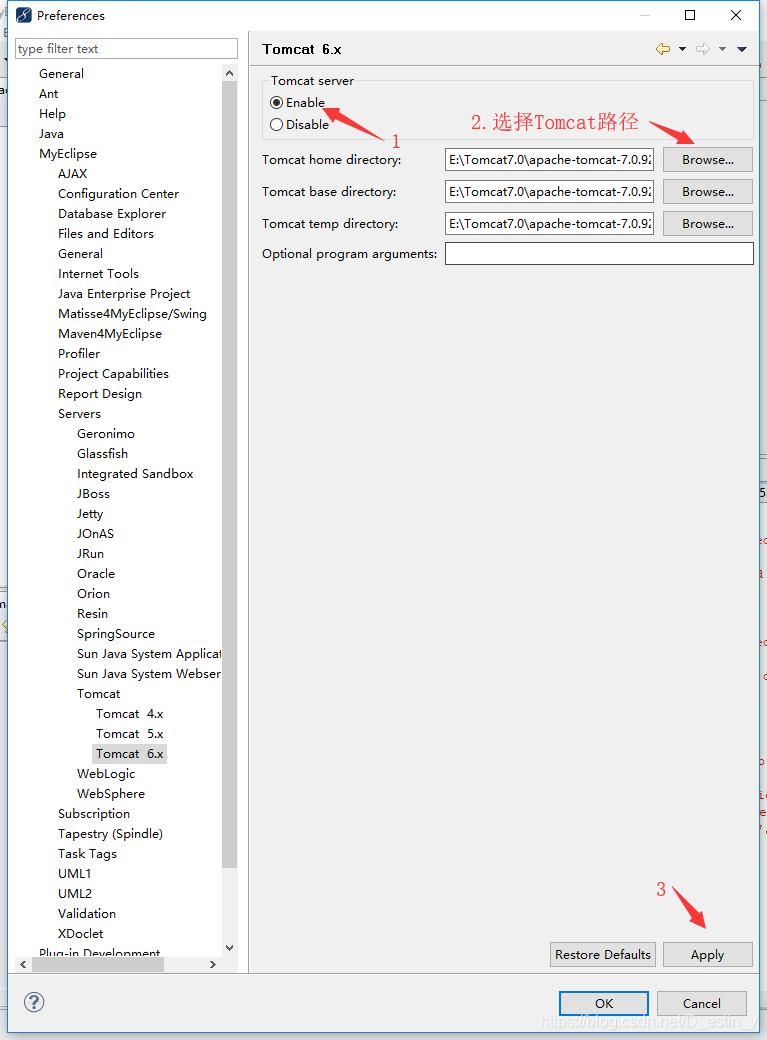
Task: Click the Tomcat base directory field
Action: click(549, 192)
